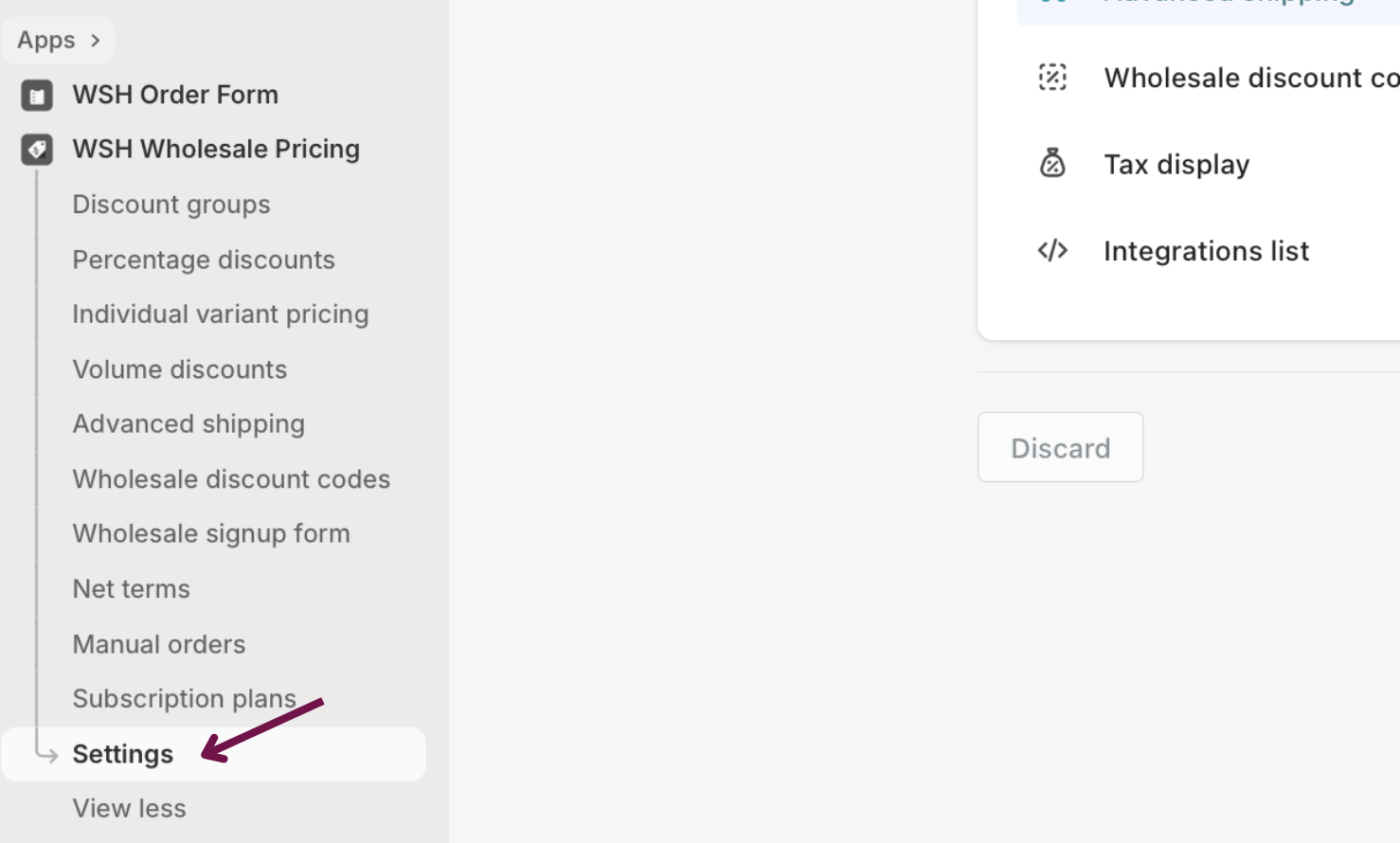
Task: Click the Tax display bag icon
Action: click(x=1052, y=164)
